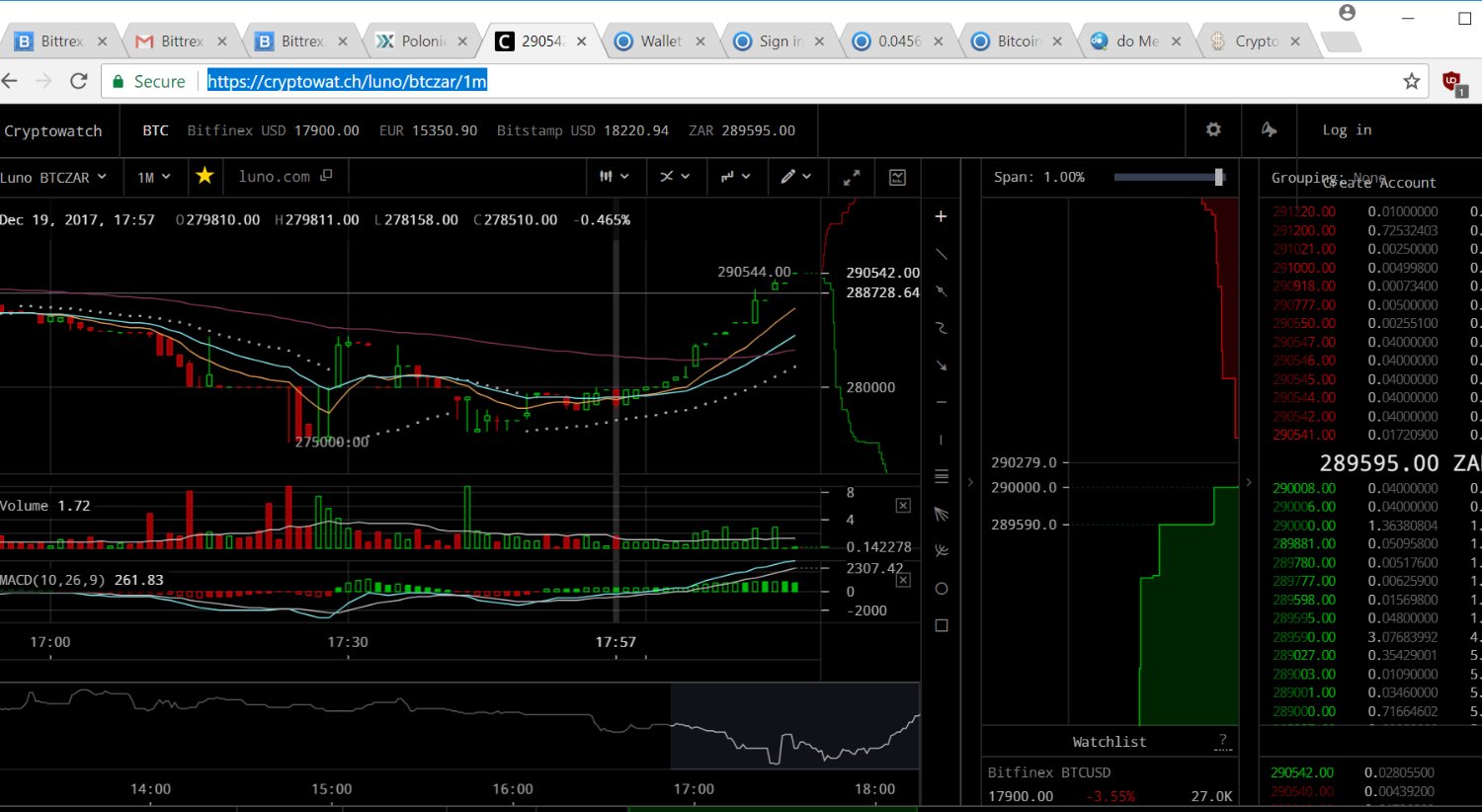Screen dimensions: 1482x812
Task: Toggle favorite star for Luno BTCZAR
Action: click(x=205, y=176)
